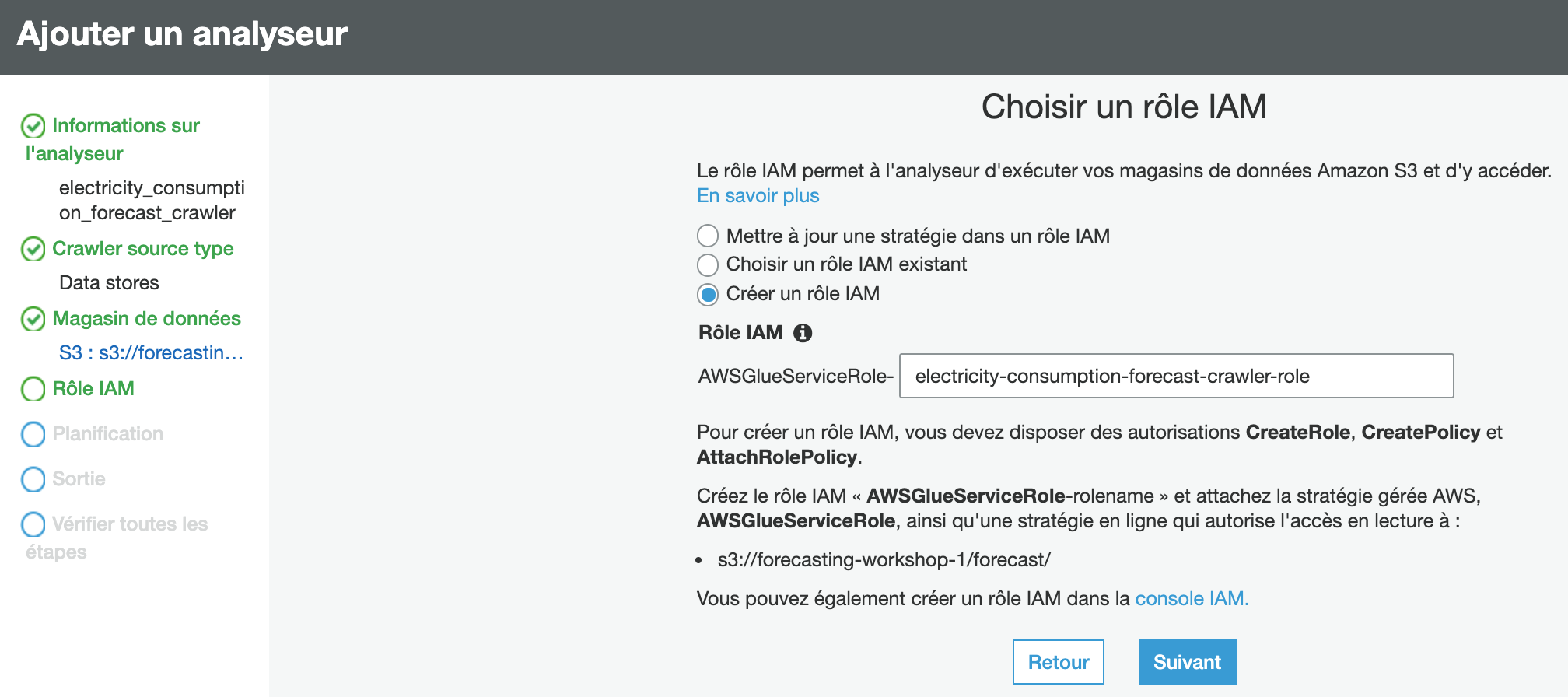Click the circle icon beside Vérifier toutes les étapes

pyautogui.click(x=33, y=524)
